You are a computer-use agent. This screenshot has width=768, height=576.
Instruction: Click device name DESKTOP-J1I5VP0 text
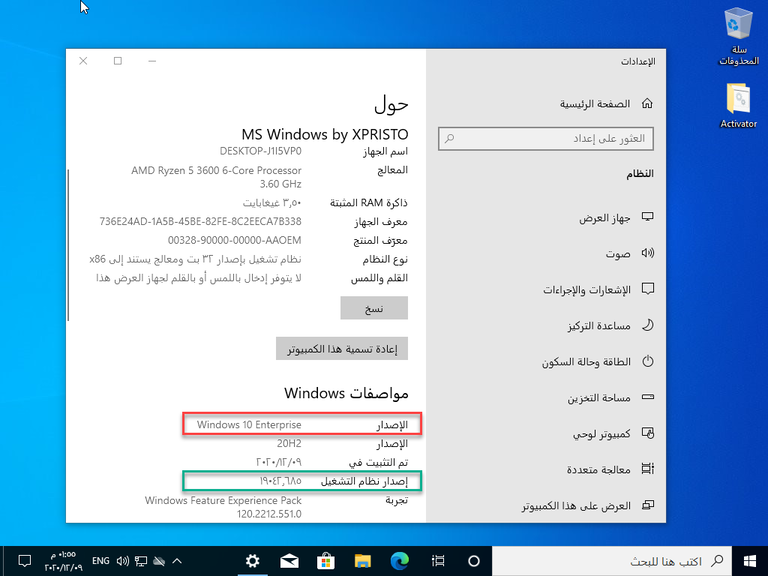pyautogui.click(x=261, y=151)
